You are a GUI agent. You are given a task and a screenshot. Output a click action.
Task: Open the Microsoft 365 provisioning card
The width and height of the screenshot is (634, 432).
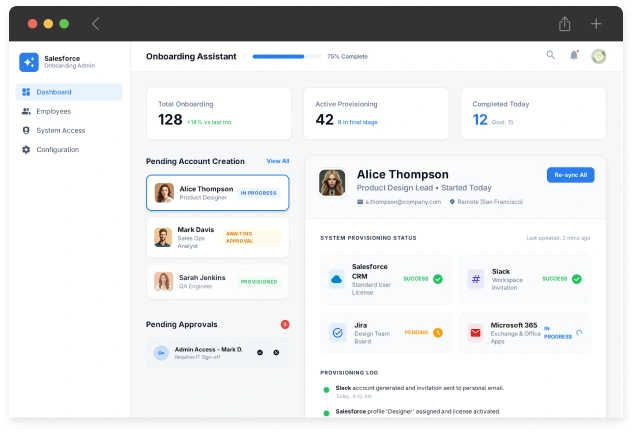pyautogui.click(x=525, y=332)
